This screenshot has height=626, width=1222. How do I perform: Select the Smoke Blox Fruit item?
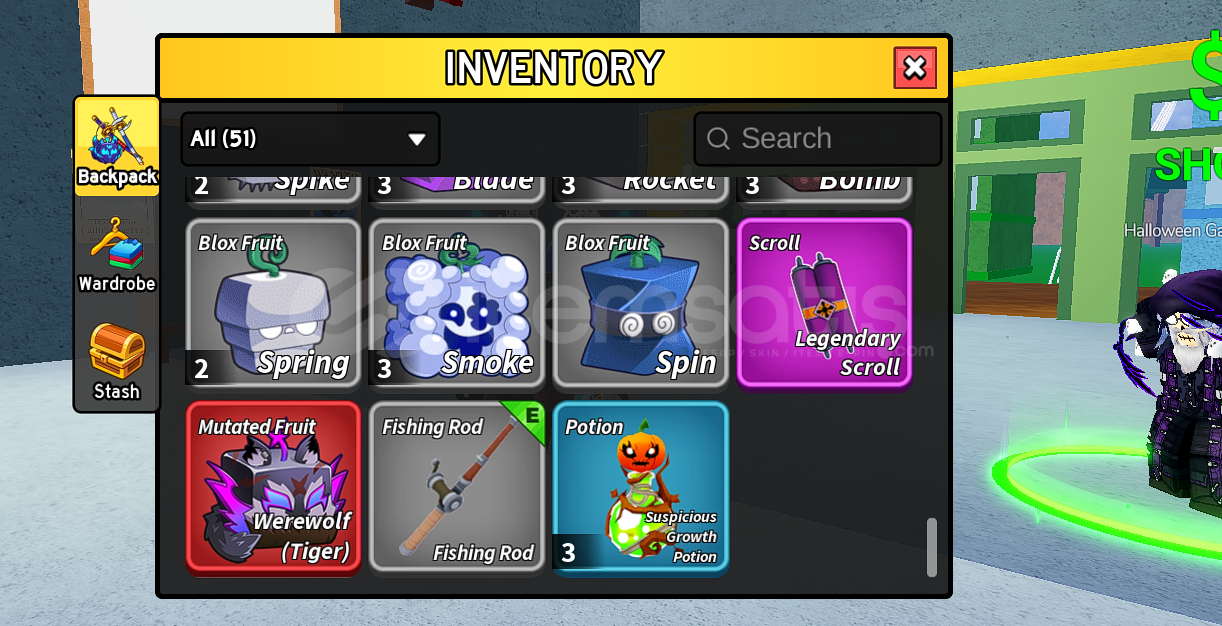[x=457, y=303]
